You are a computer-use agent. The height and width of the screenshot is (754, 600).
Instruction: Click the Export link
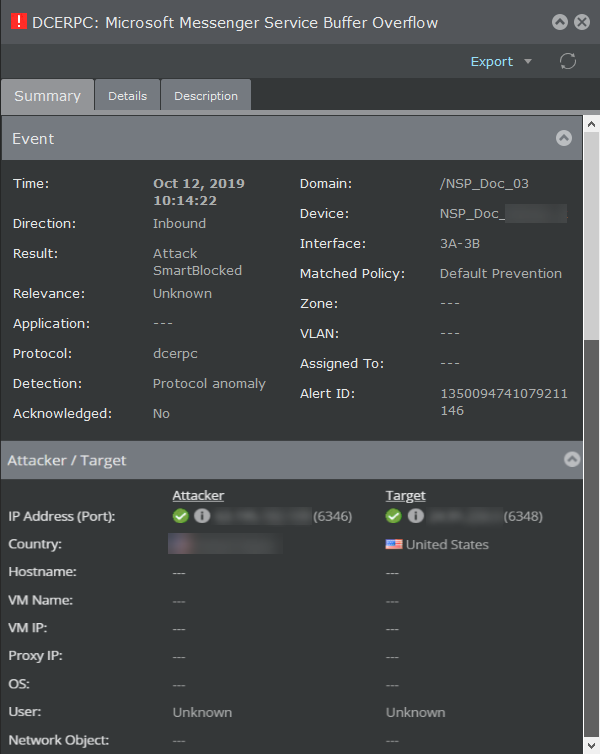tap(491, 62)
